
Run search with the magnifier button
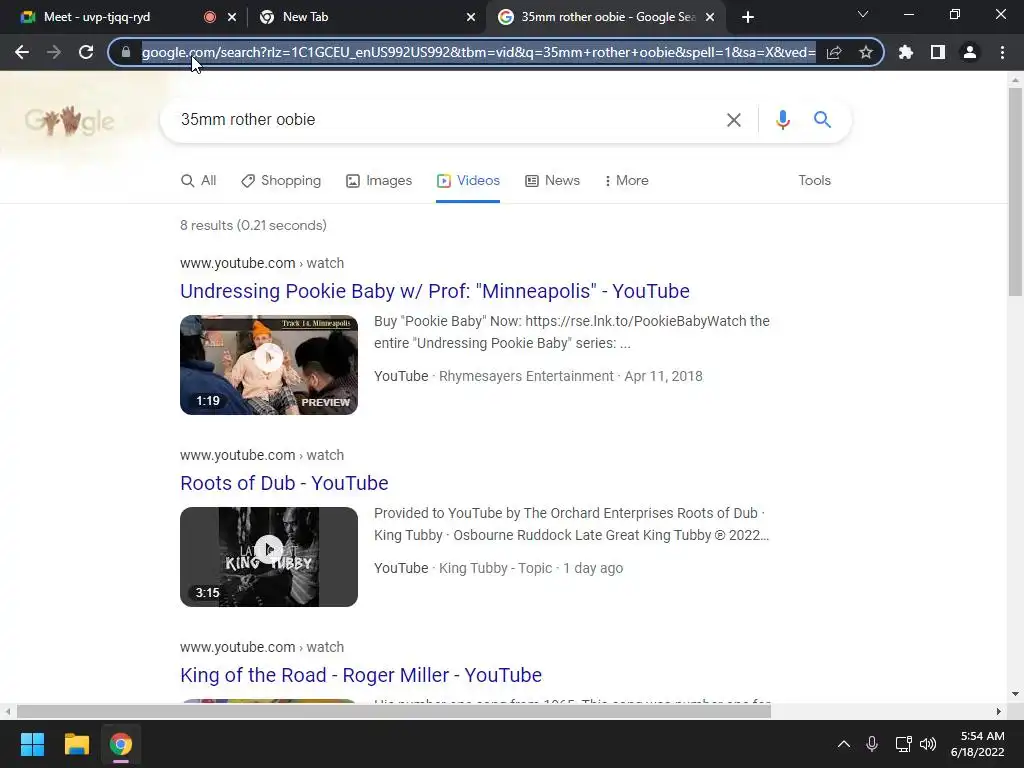pyautogui.click(x=822, y=120)
